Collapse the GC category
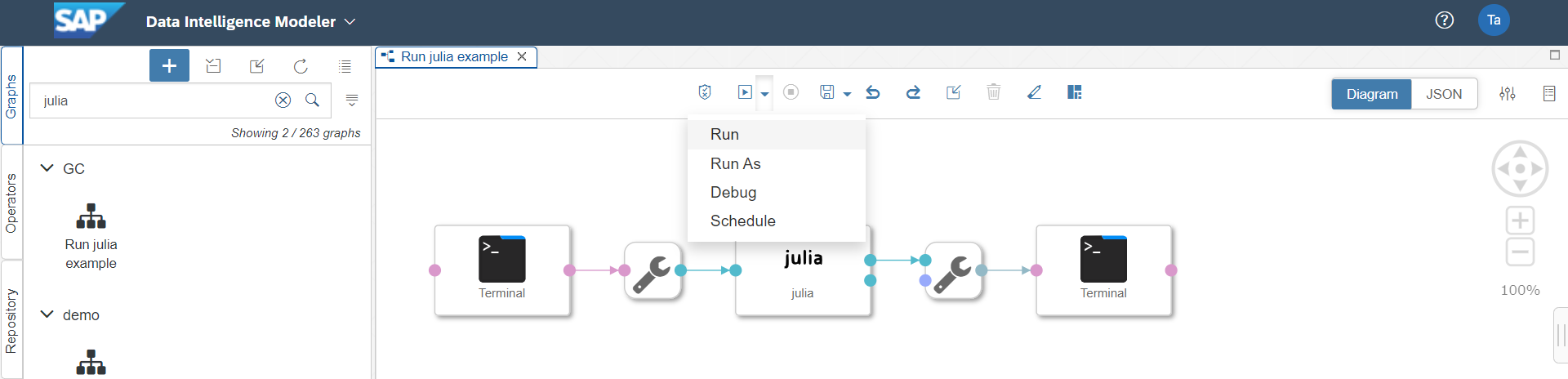Image resolution: width=1568 pixels, height=379 pixels. coord(47,168)
